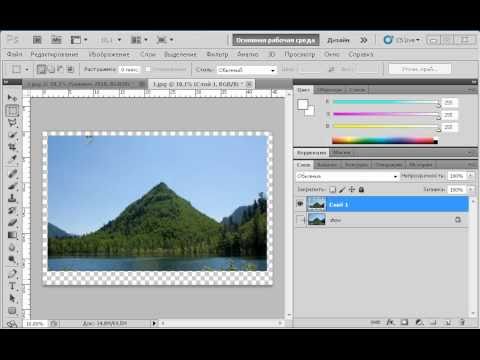Viewport: 480px width, 360px height.
Task: Open the Mini Bridge panel icon
Action: 56,40
